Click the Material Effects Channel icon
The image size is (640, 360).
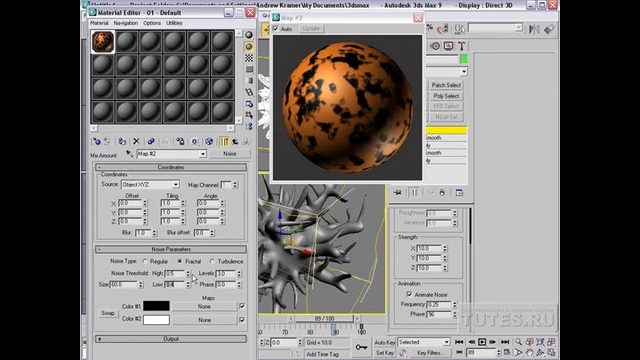pos(194,142)
